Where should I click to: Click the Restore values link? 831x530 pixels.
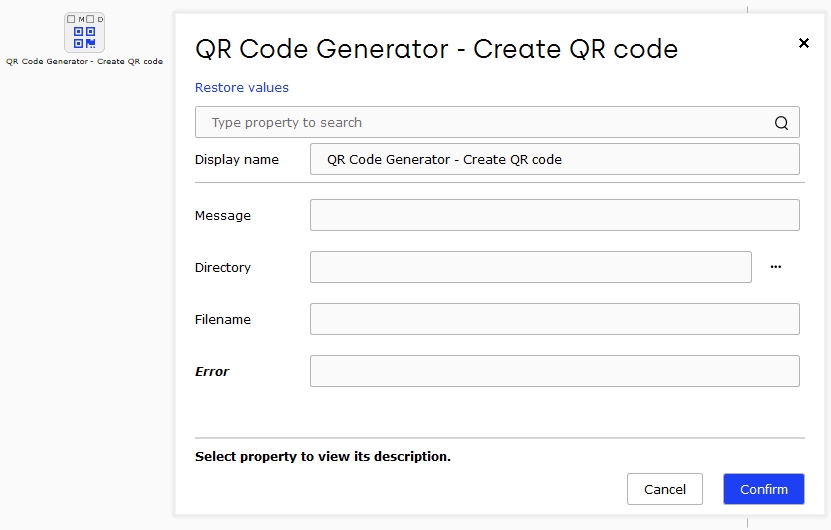[242, 87]
